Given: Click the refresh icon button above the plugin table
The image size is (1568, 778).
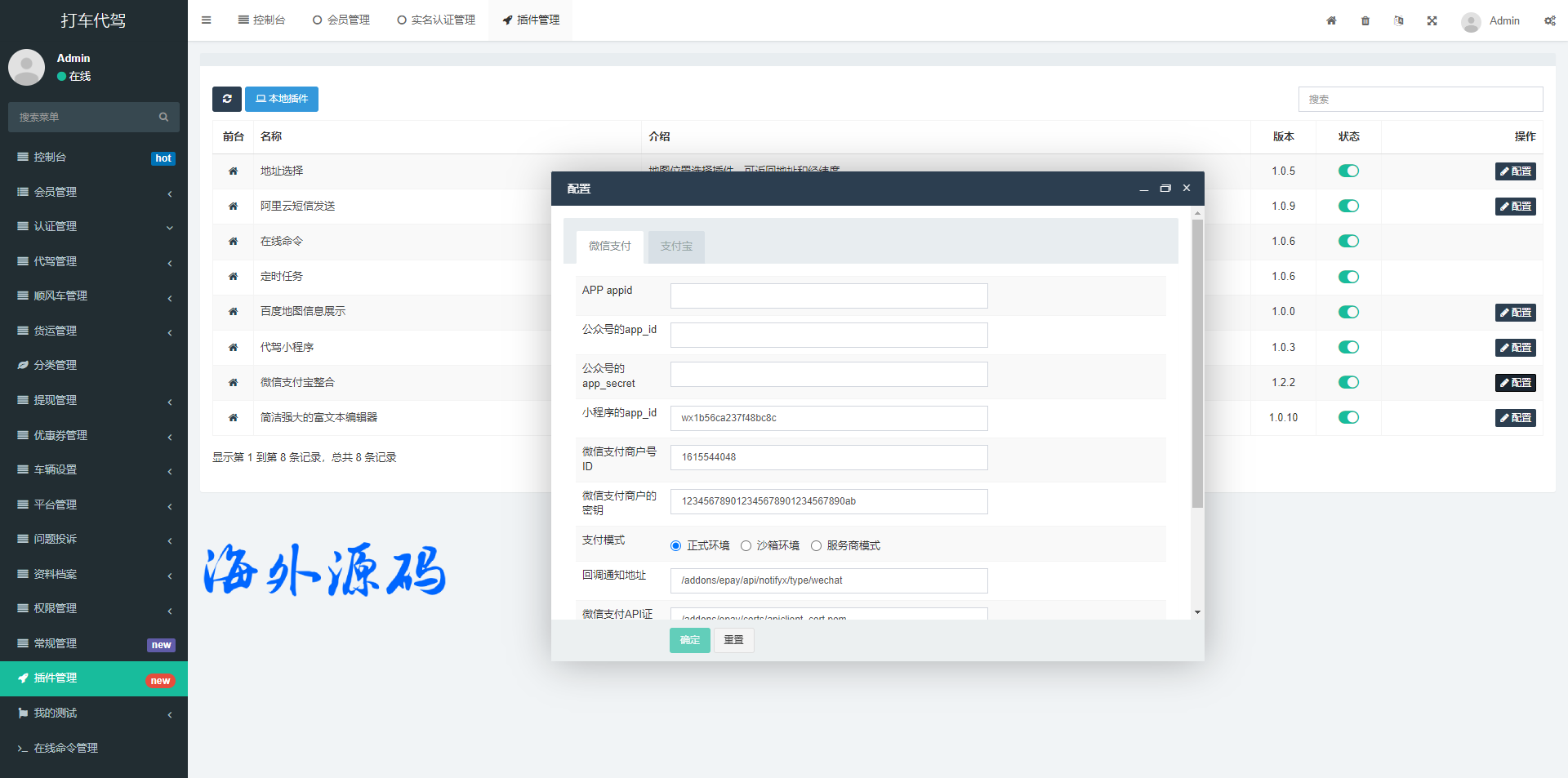Looking at the screenshot, I should click(226, 99).
